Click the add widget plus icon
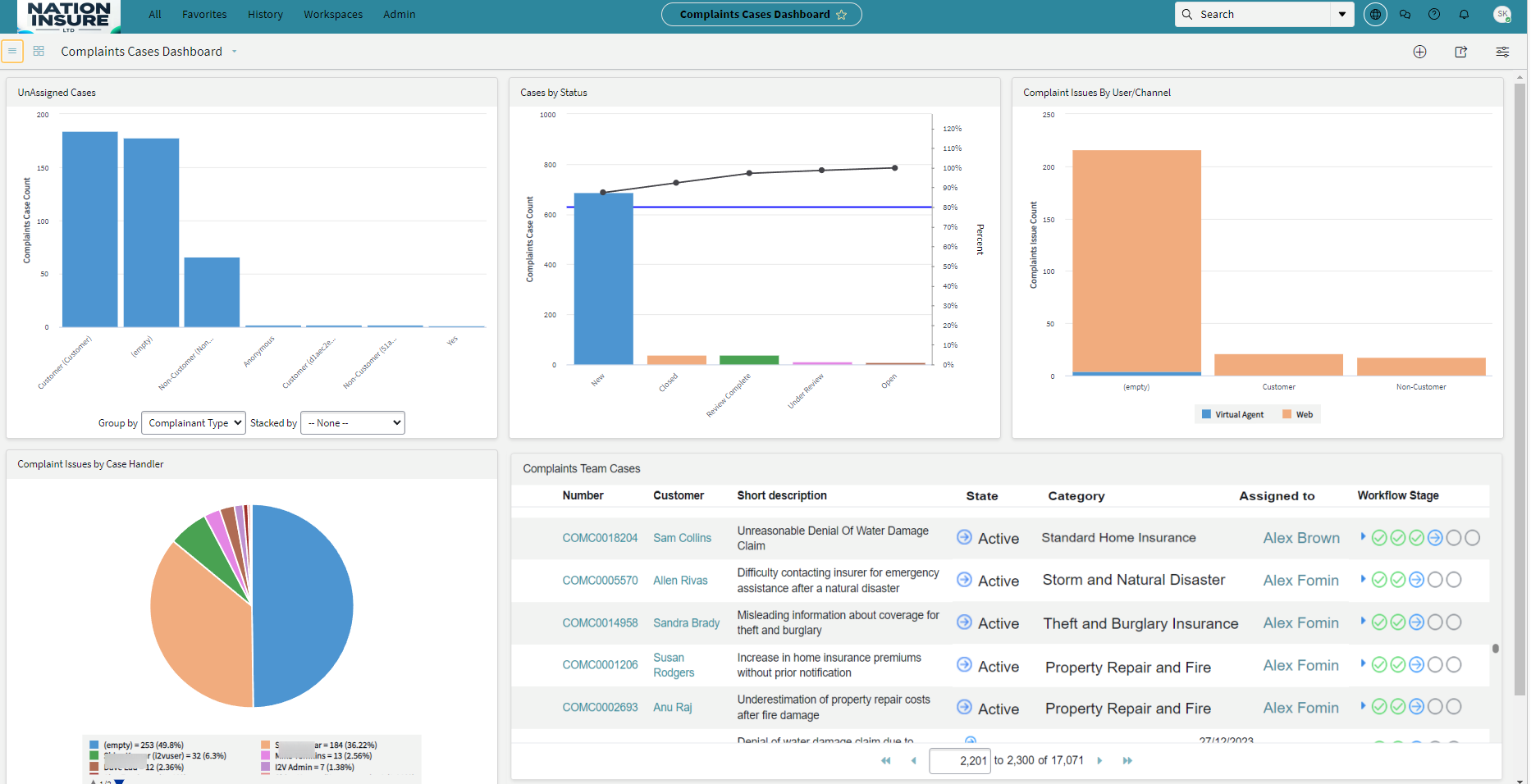This screenshot has height=784, width=1531. coord(1419,52)
